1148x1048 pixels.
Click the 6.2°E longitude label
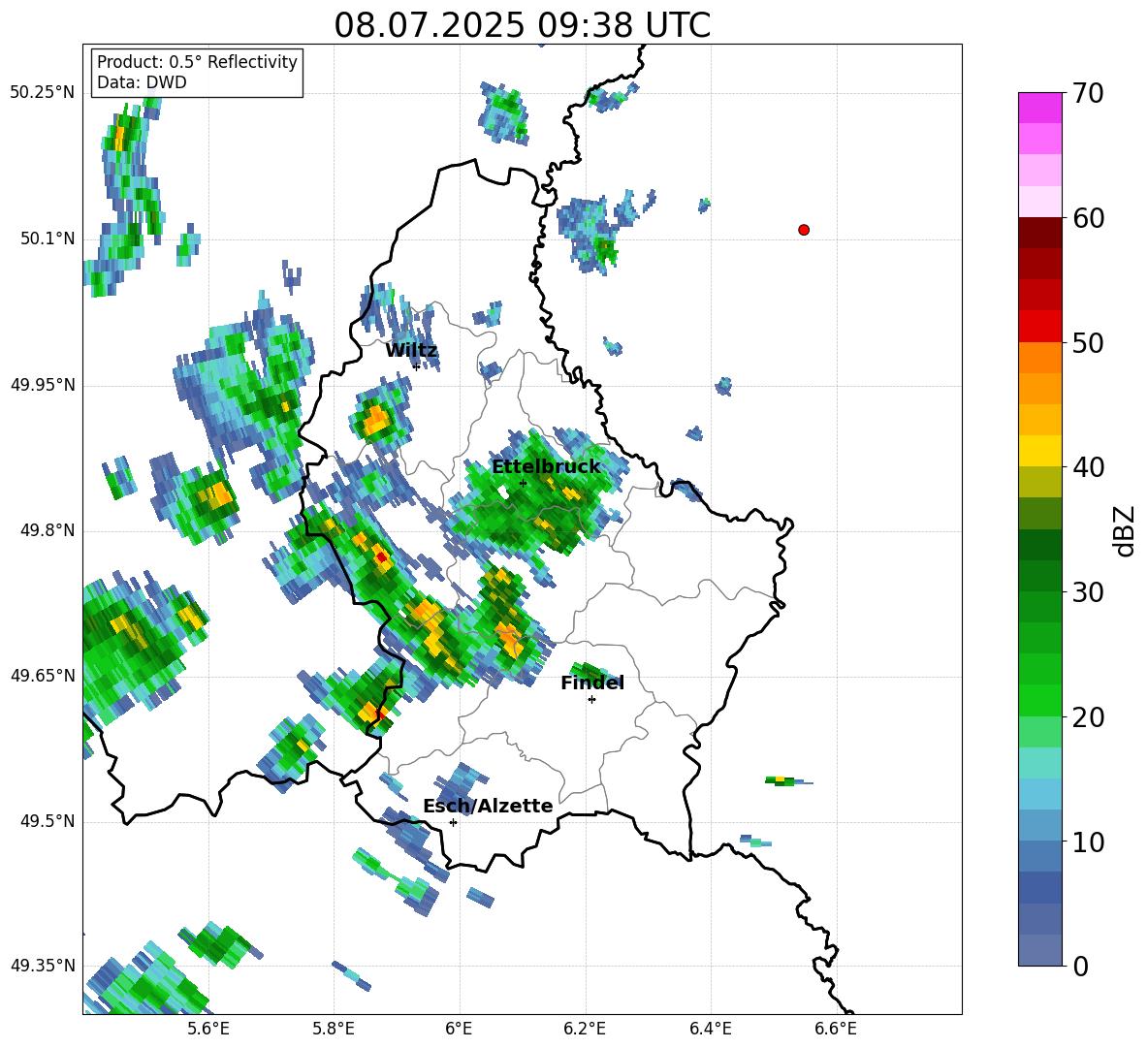click(585, 1029)
